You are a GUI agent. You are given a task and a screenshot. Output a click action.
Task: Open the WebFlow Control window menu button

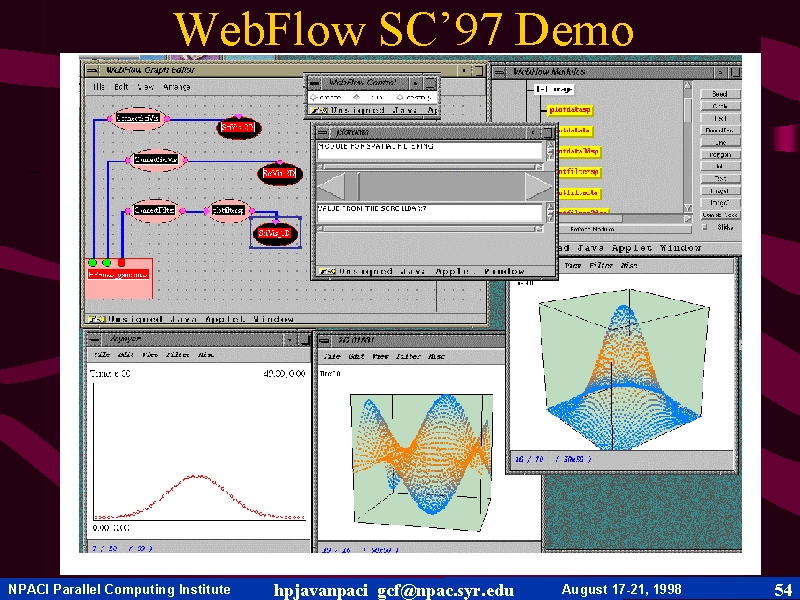[x=315, y=83]
